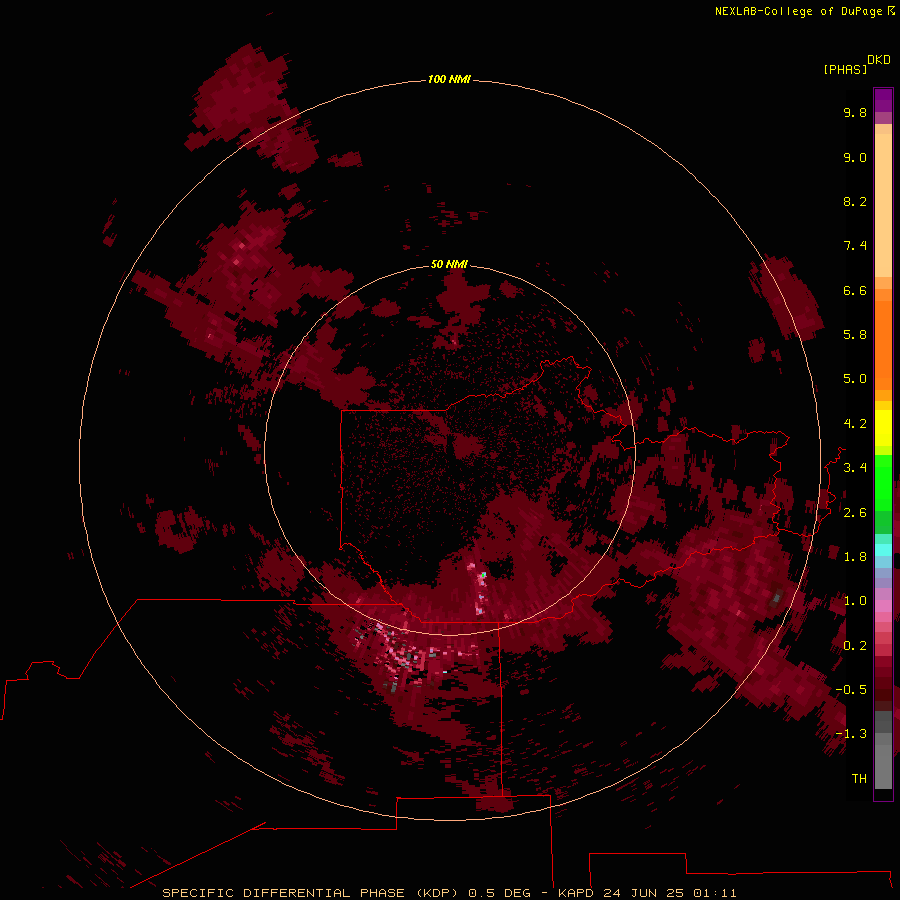900x900 pixels.
Task: Click the 9.0 value on color scale
Action: point(855,157)
